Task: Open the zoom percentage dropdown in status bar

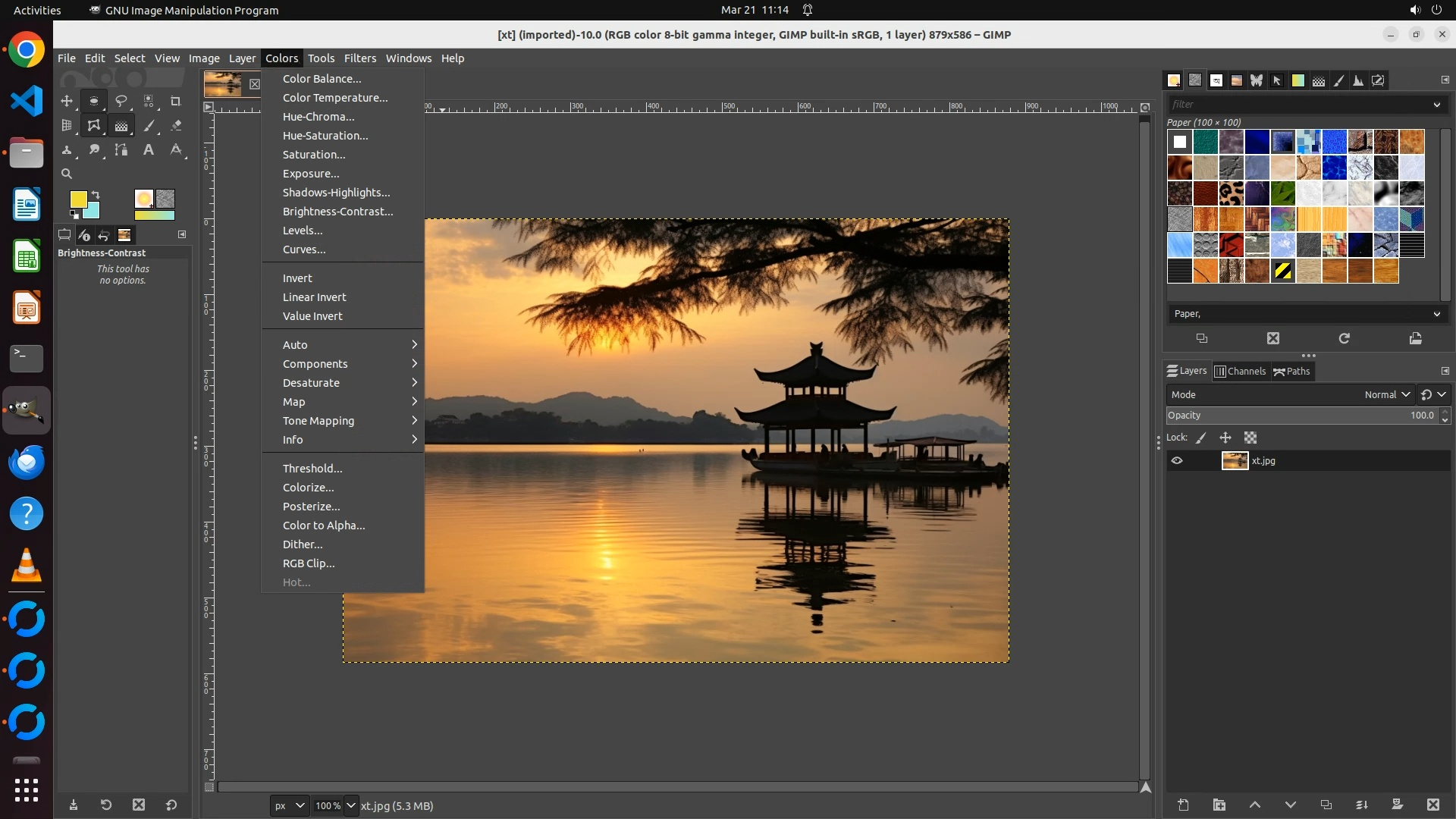Action: 350,805
